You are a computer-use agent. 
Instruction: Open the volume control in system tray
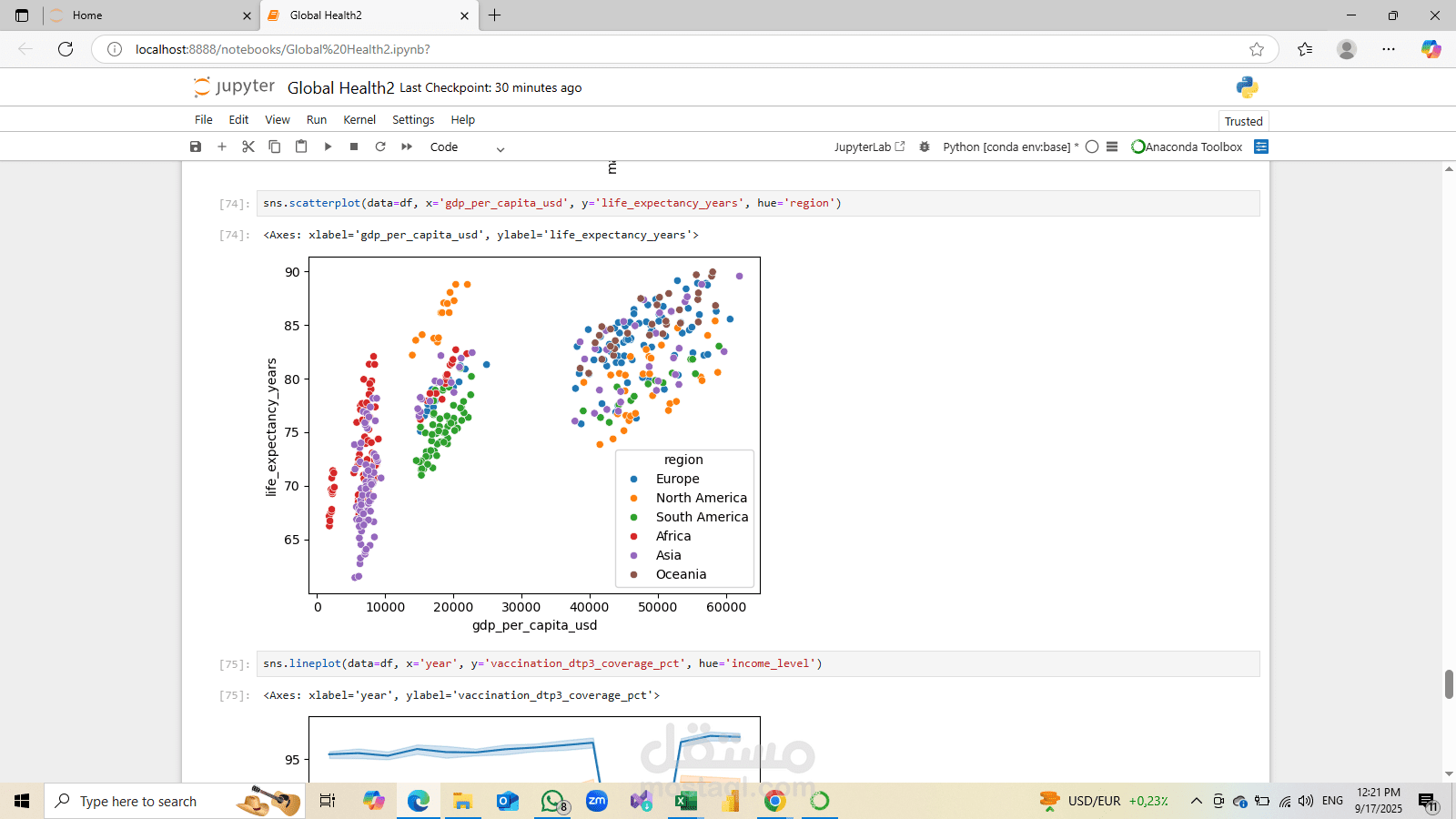pyautogui.click(x=1306, y=801)
